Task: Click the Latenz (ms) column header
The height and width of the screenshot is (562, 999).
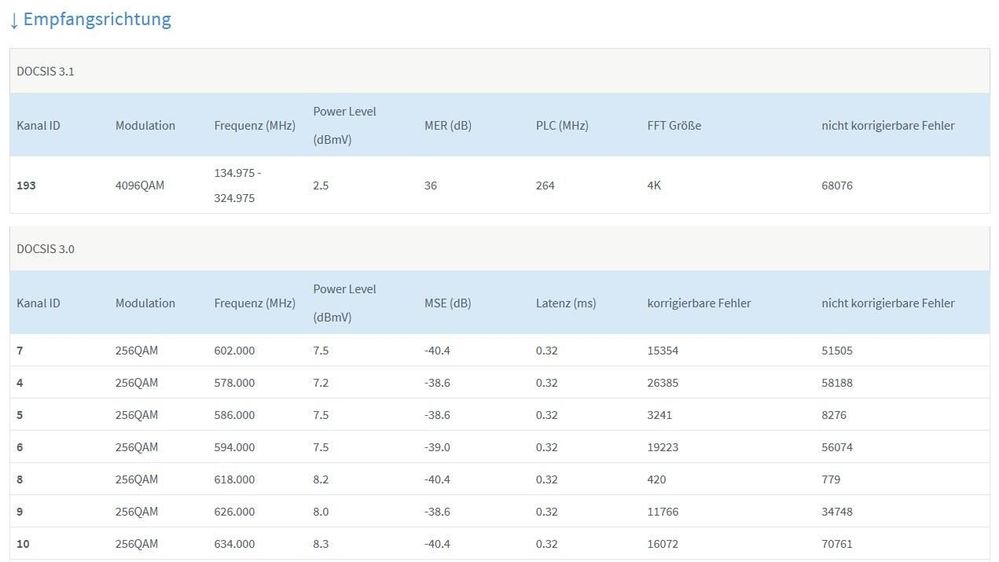Action: (x=565, y=303)
